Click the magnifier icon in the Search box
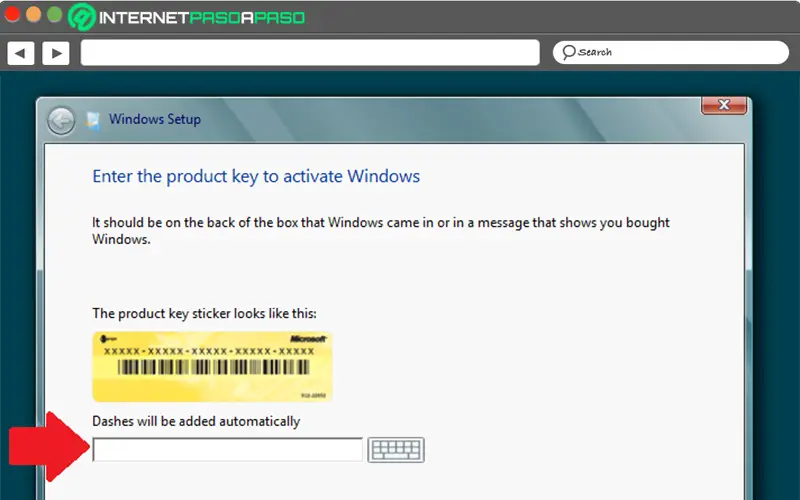 coord(568,52)
